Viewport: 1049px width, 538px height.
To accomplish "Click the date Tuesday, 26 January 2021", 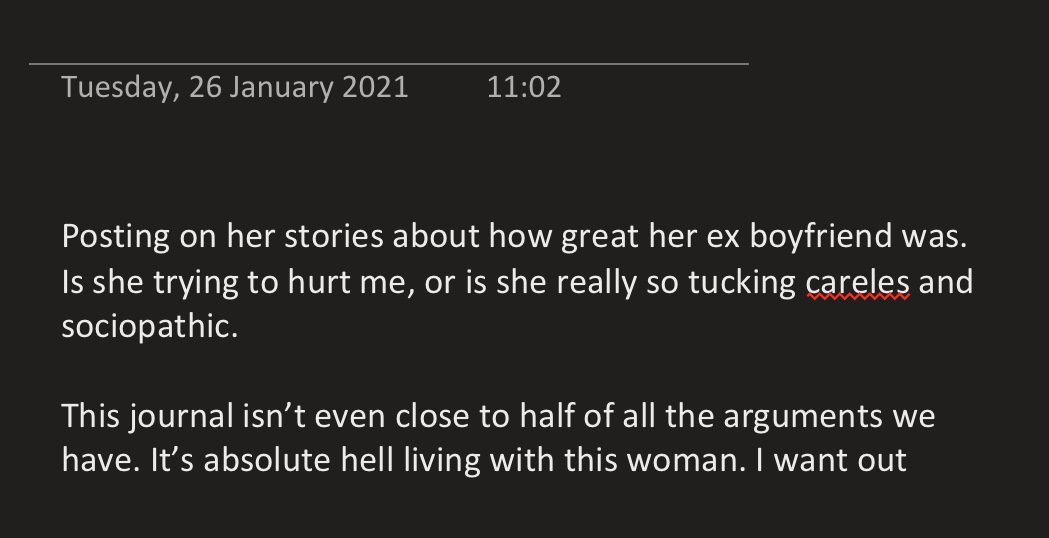I will pos(235,87).
